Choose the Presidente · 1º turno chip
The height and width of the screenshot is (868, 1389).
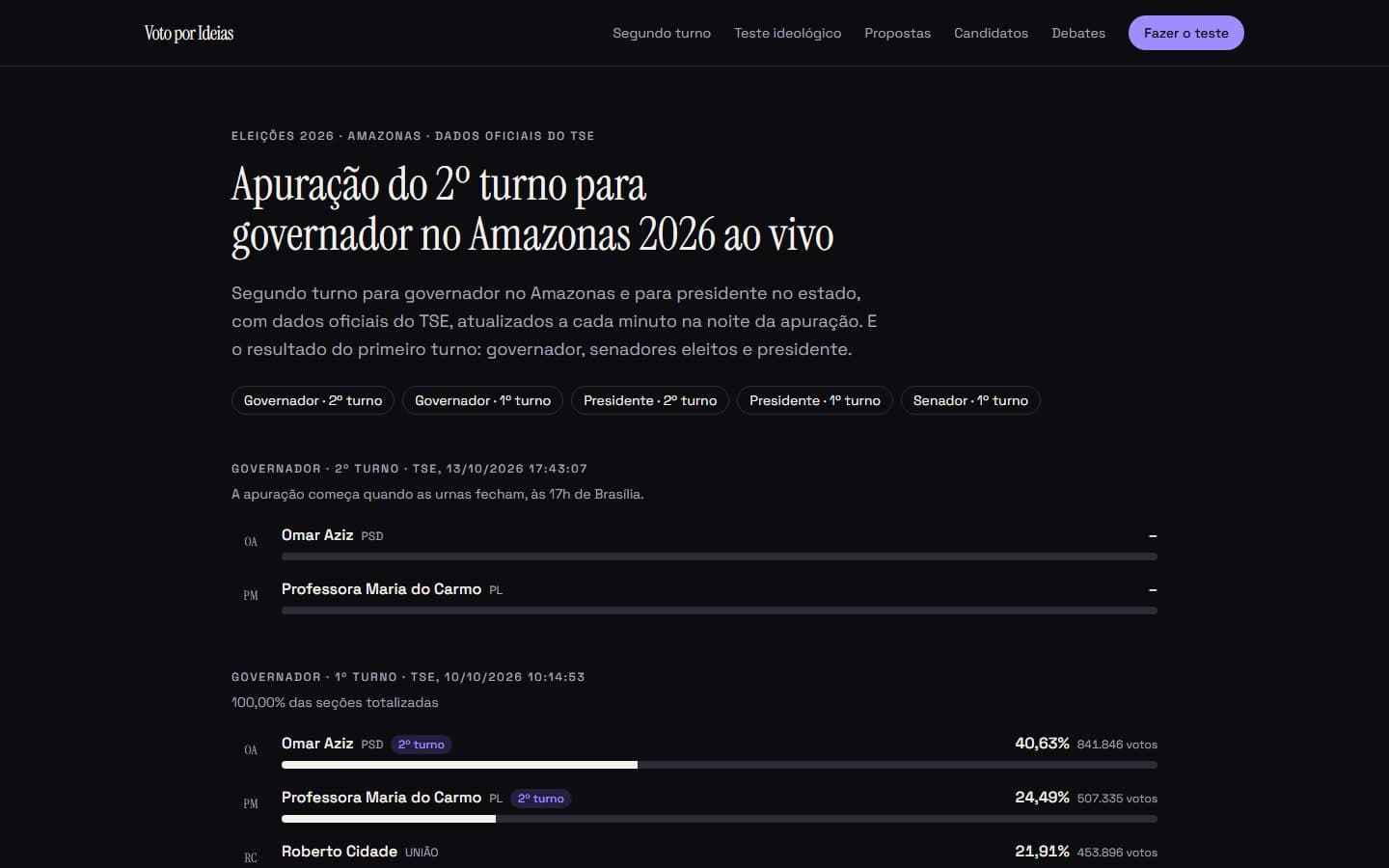(815, 400)
